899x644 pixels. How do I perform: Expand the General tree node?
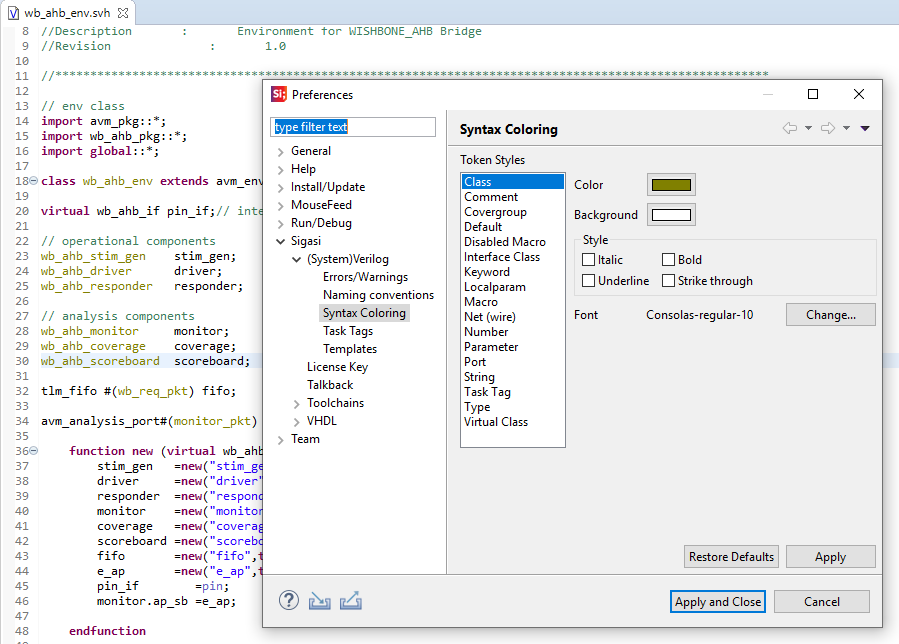(280, 152)
